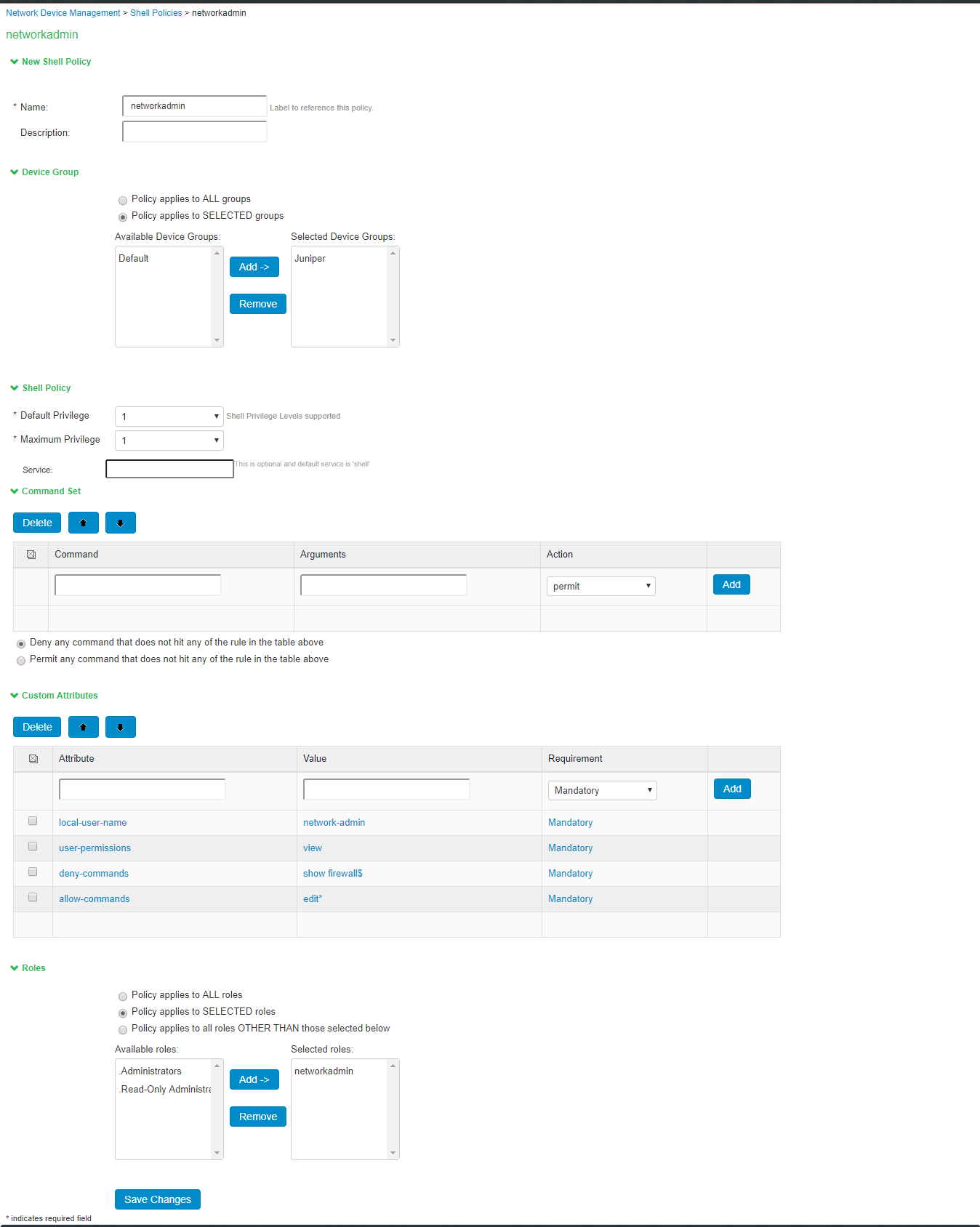Go to Shell Policies breadcrumb
The width and height of the screenshot is (980, 1227).
(x=156, y=13)
